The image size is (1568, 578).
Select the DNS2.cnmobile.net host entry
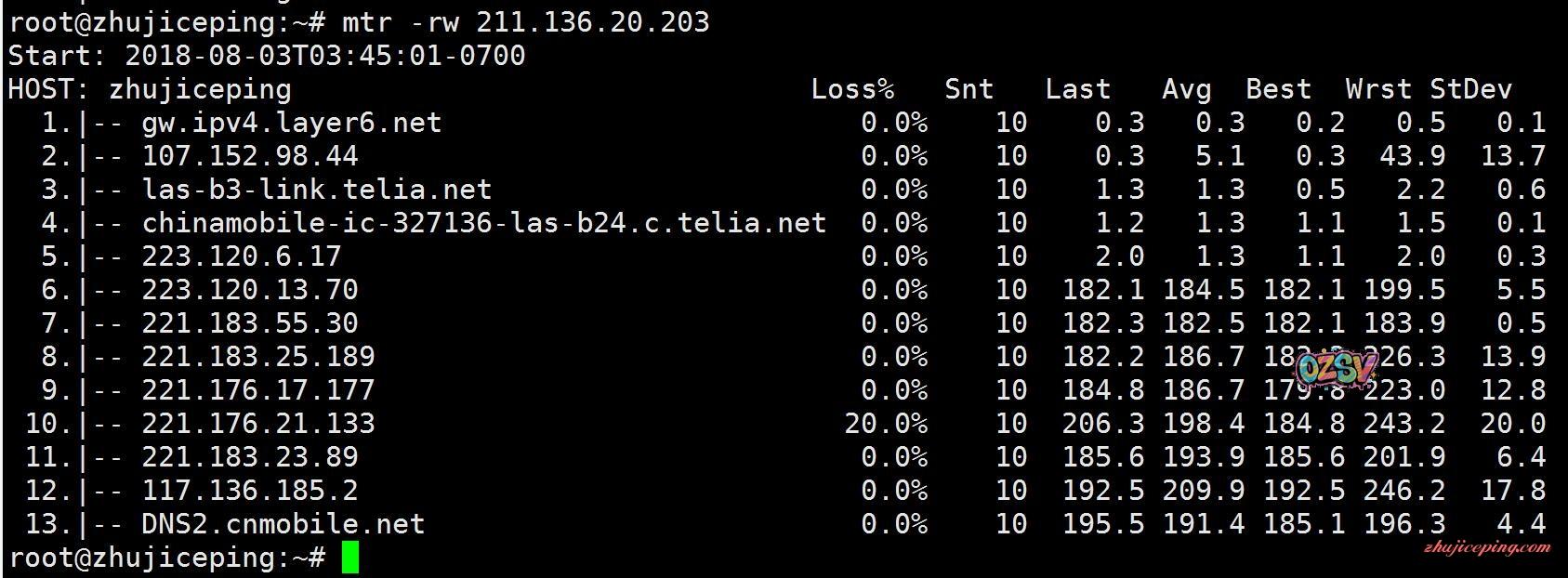(x=283, y=524)
